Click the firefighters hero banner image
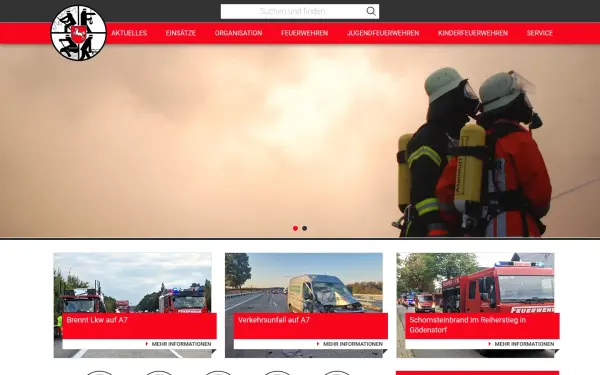The width and height of the screenshot is (600, 375). [x=300, y=141]
